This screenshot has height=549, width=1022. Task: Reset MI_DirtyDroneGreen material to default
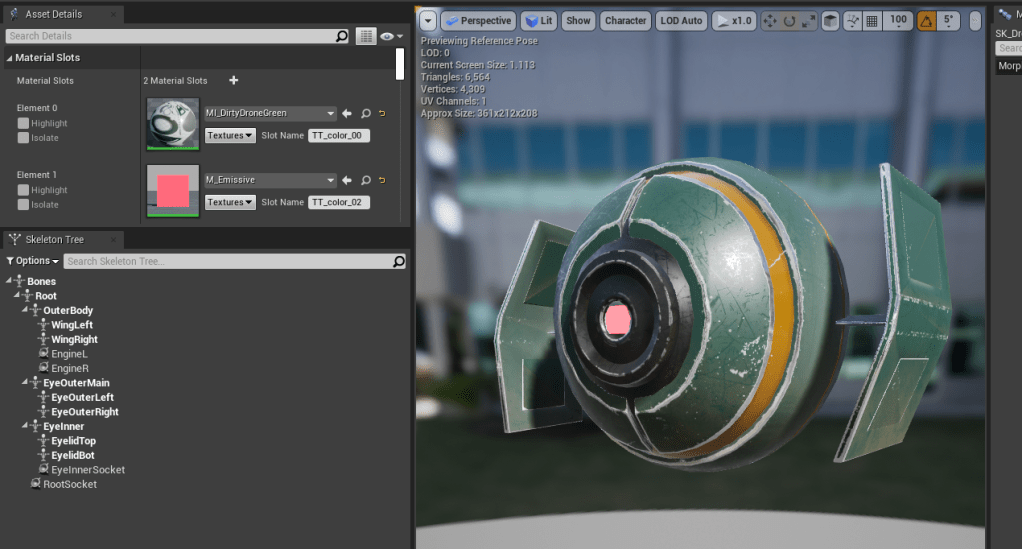382,114
